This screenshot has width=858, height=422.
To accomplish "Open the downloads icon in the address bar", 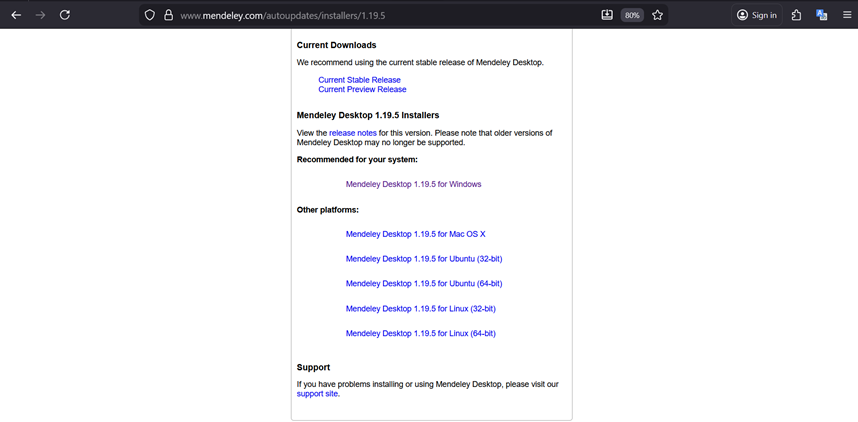I will [607, 15].
